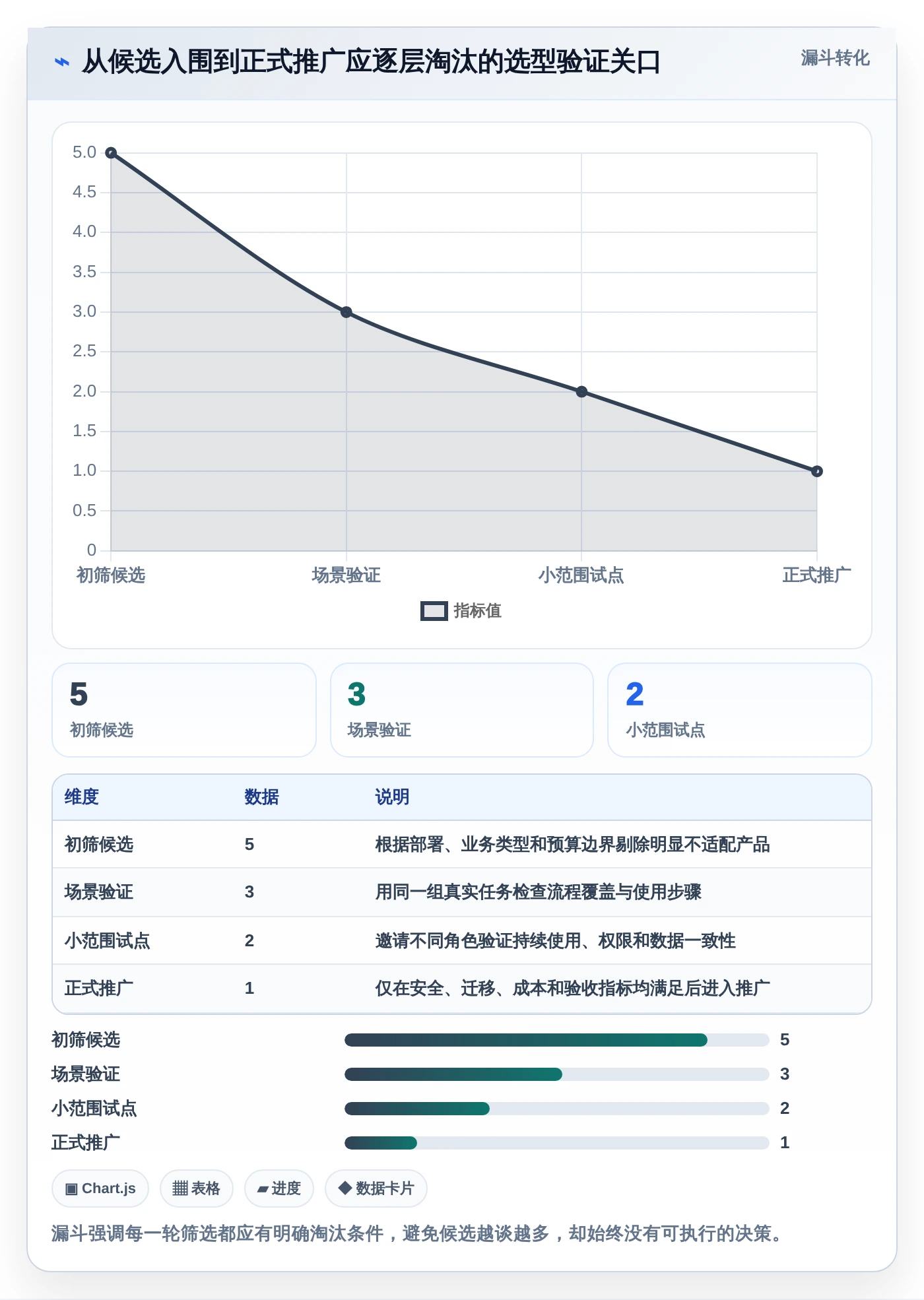Select the 小范围试点 card showing 2
The height and width of the screenshot is (1300, 924).
740,710
